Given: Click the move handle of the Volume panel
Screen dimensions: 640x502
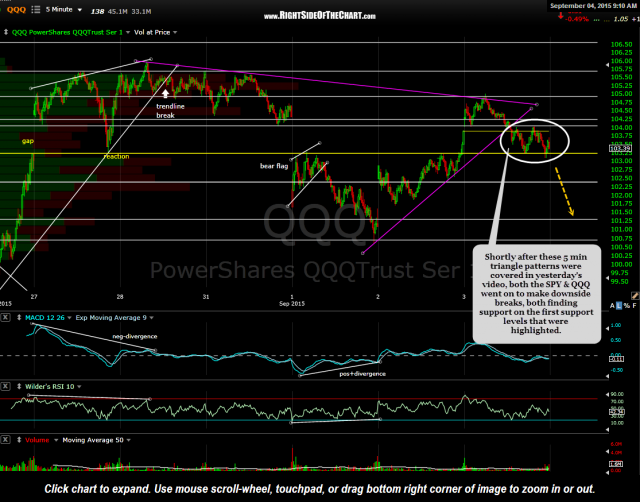Looking at the screenshot, I should coord(19,440).
